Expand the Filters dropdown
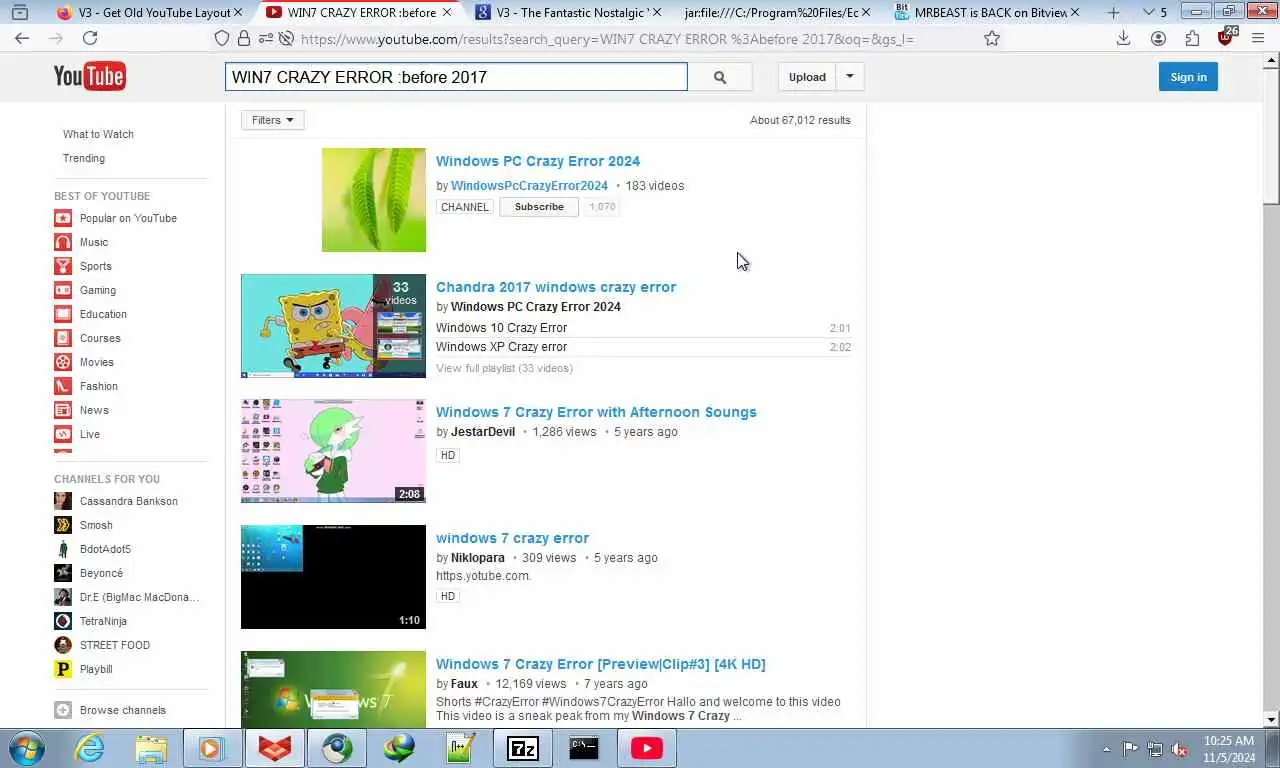This screenshot has height=768, width=1280. point(272,120)
